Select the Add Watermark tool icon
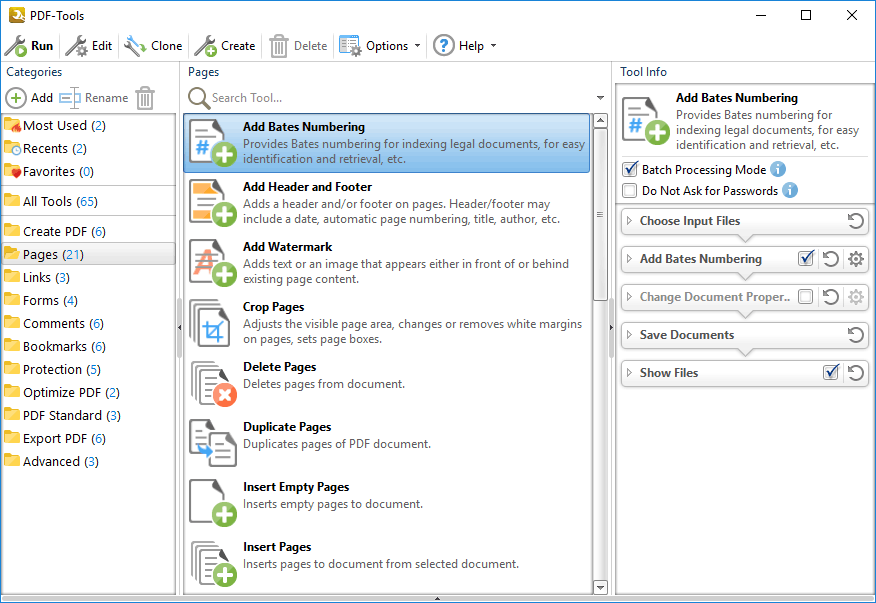Image resolution: width=876 pixels, height=603 pixels. tap(212, 263)
